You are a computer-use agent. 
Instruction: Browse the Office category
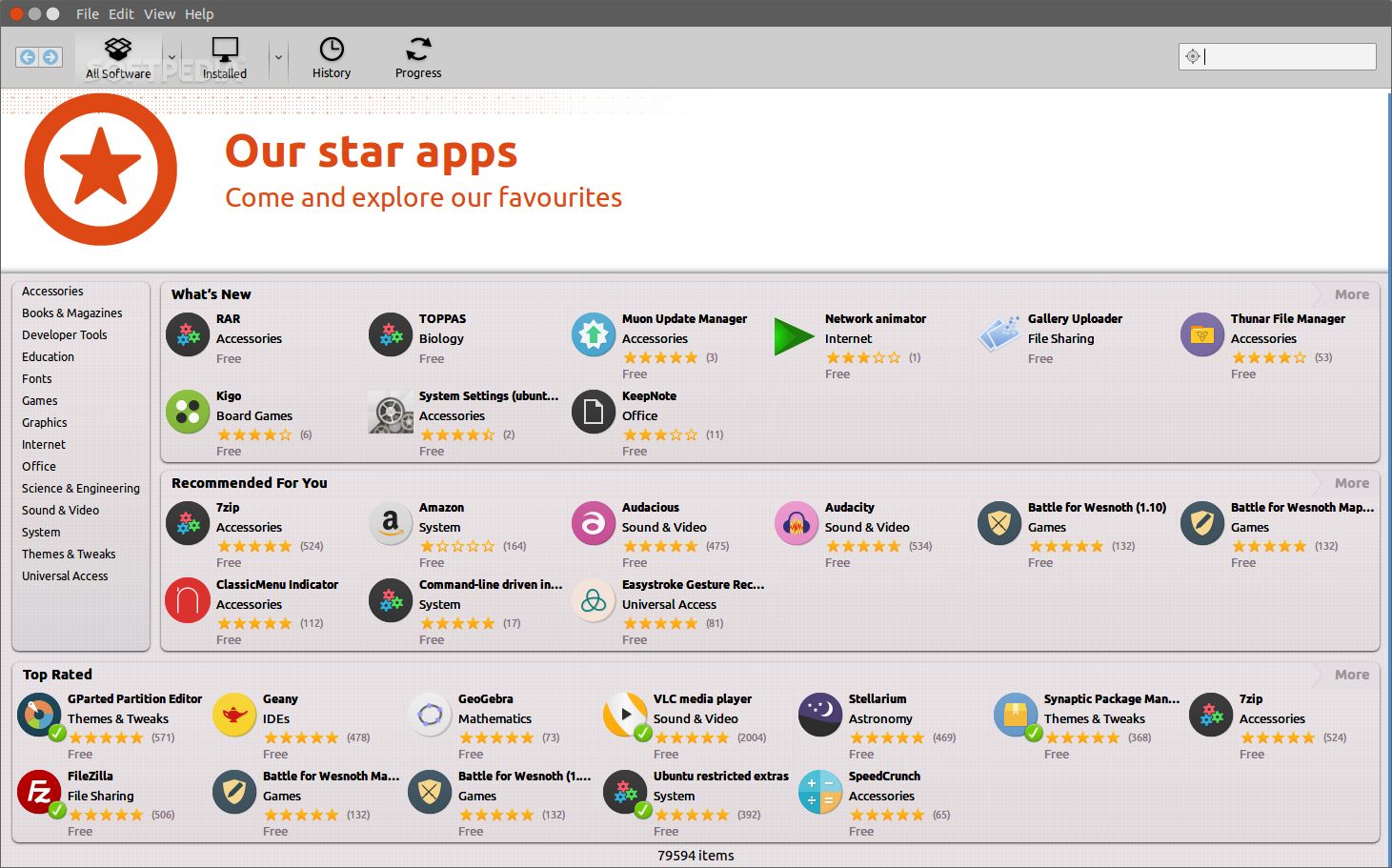[x=39, y=467]
